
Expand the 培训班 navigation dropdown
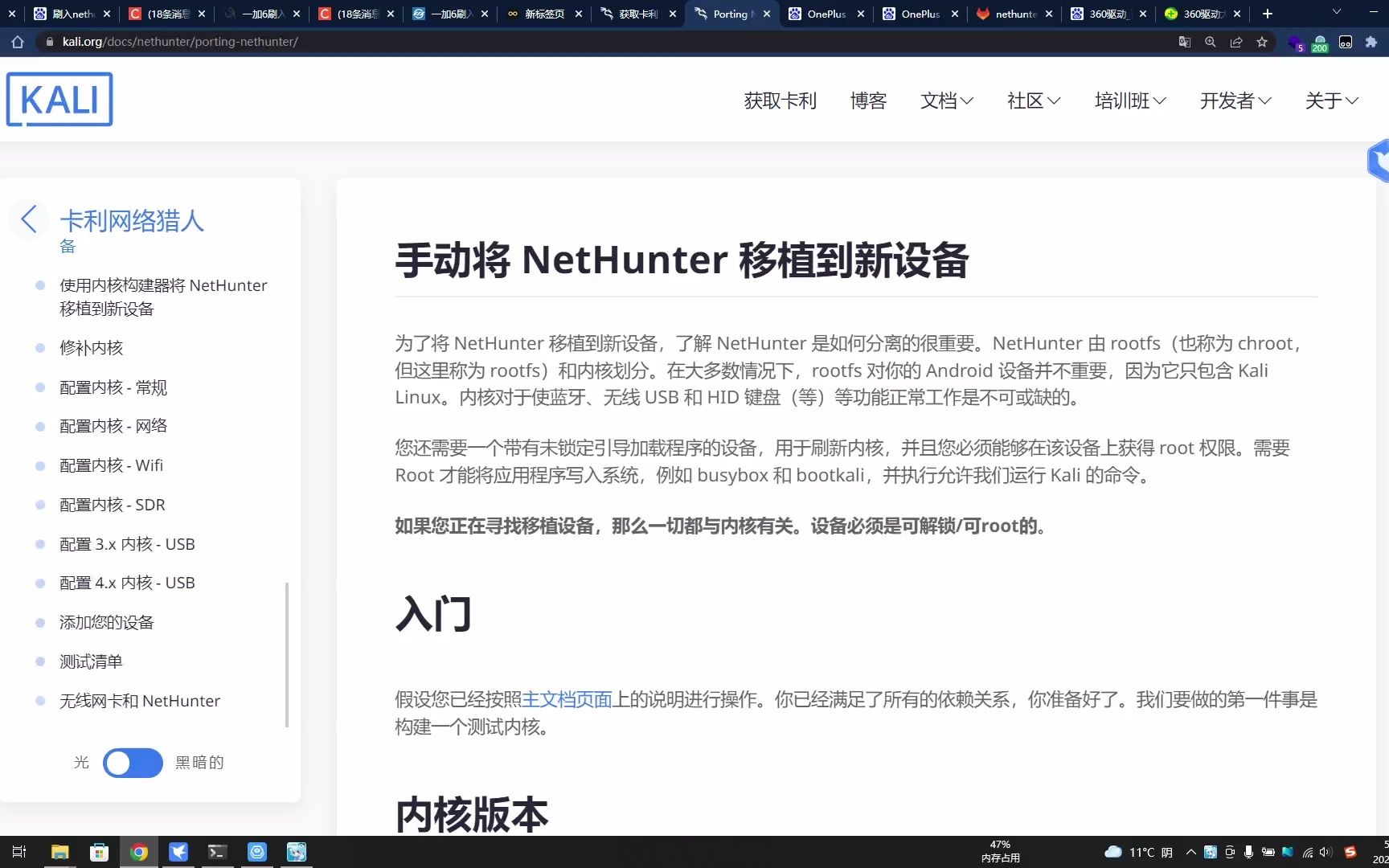point(1130,100)
